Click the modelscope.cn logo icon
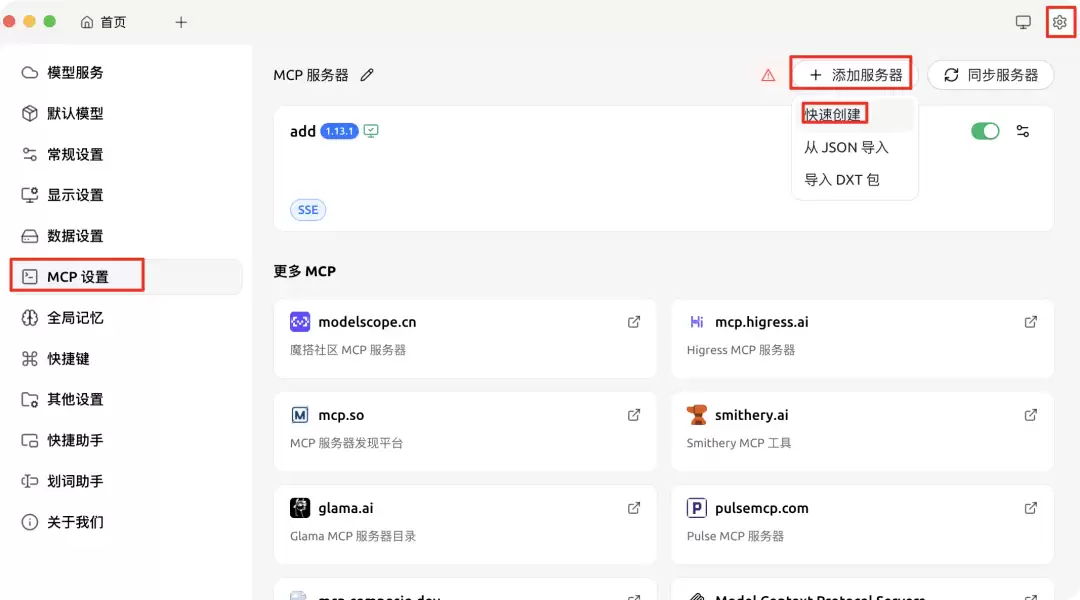The image size is (1080, 600). [300, 322]
